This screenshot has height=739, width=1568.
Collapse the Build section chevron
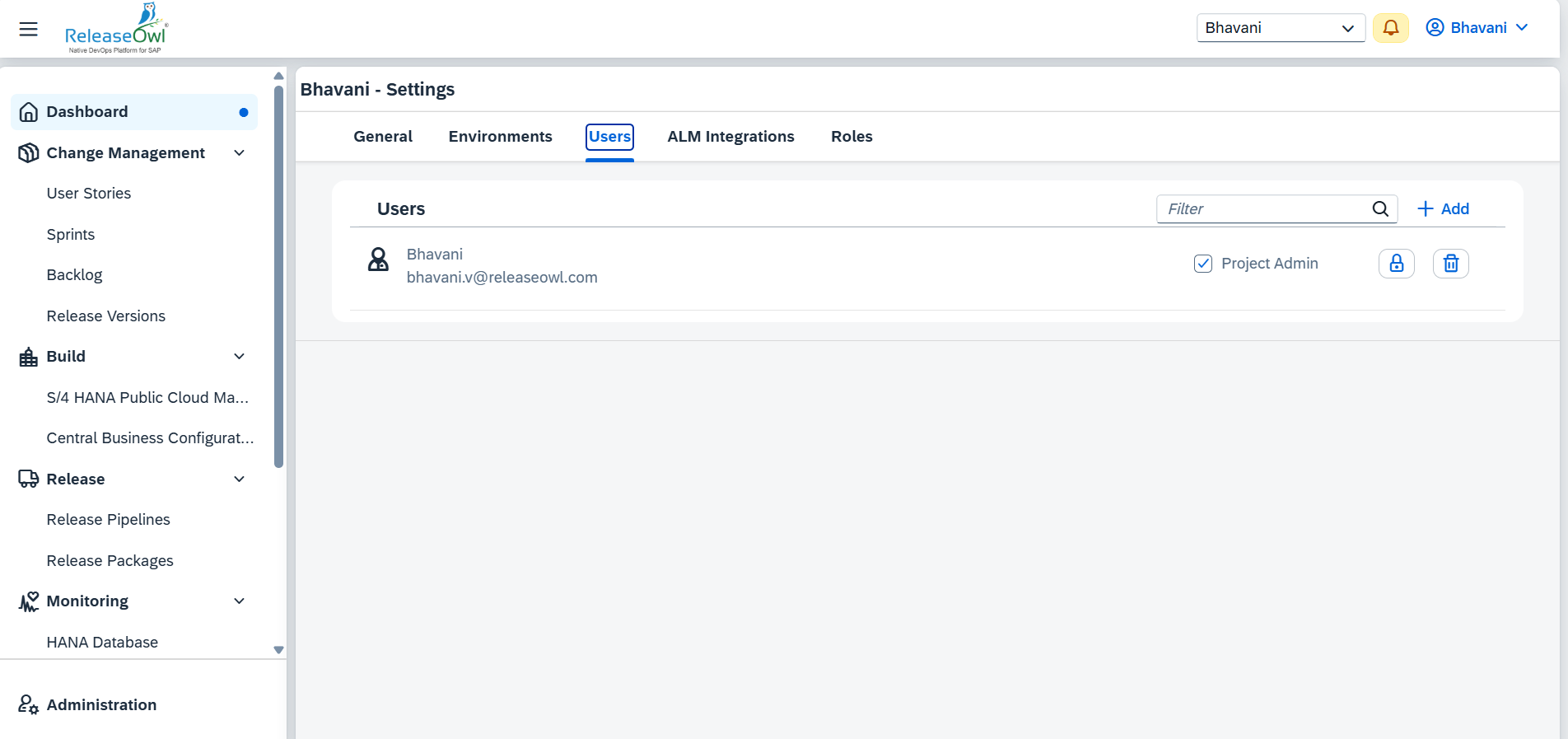coord(239,357)
